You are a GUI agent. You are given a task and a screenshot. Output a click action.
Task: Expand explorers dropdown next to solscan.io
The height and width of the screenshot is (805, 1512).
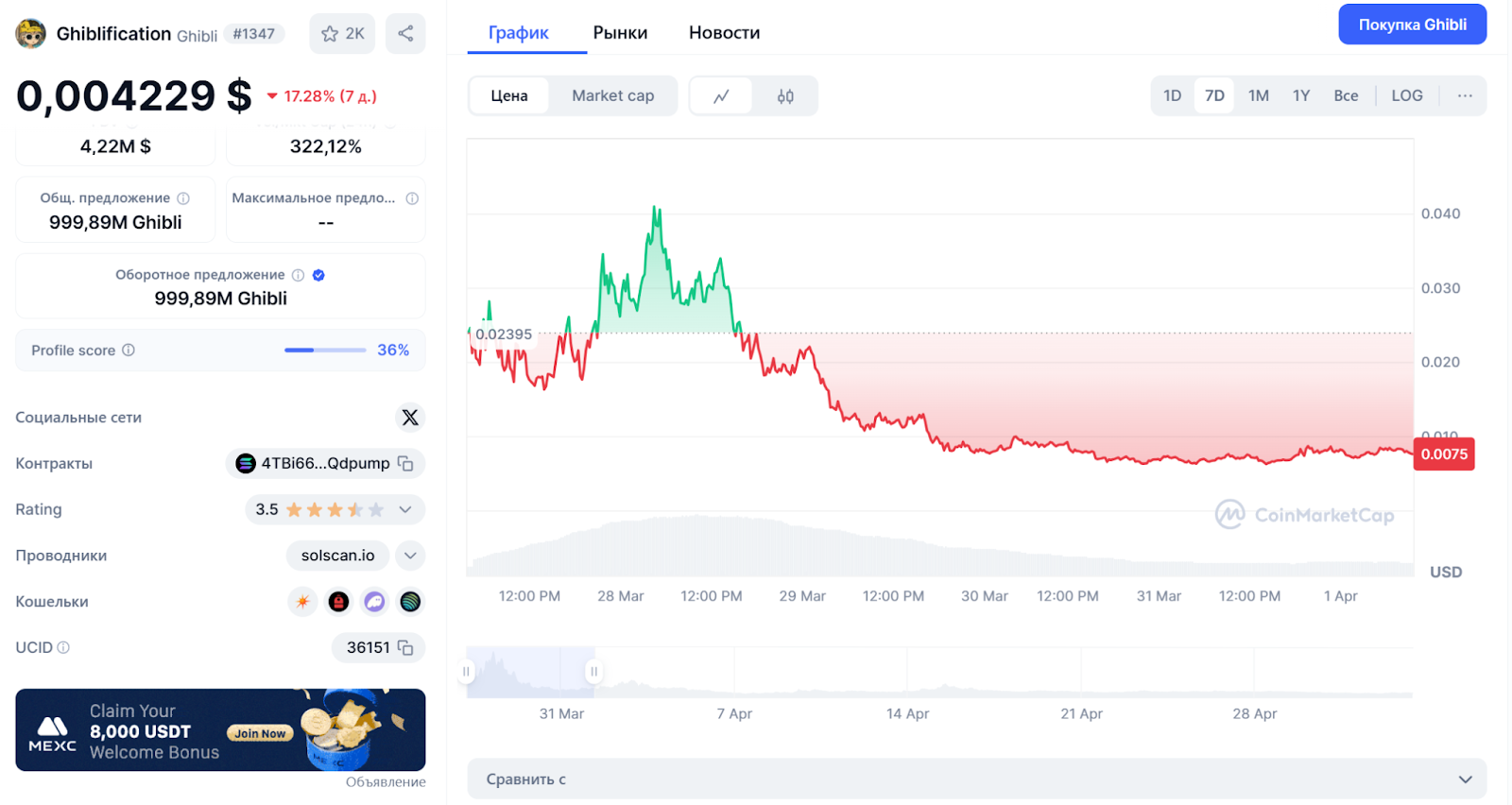pos(410,556)
